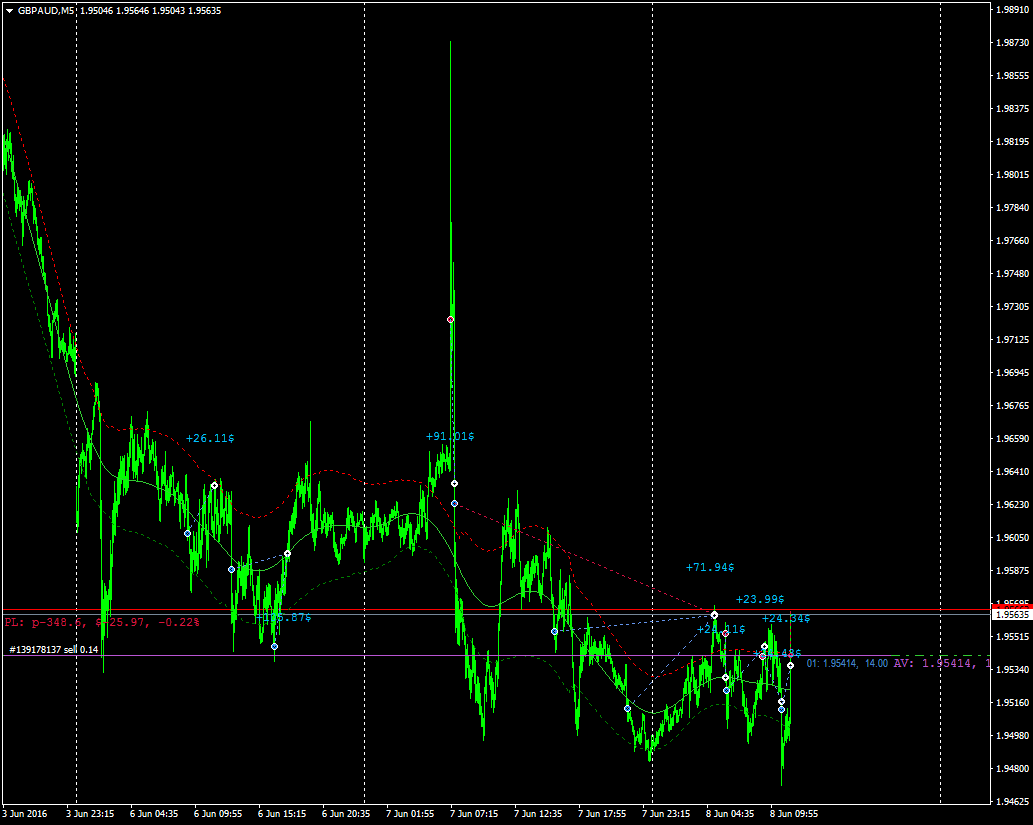Click the price scale value 1.98015
Screen dimensions: 1033x825
(1013, 175)
